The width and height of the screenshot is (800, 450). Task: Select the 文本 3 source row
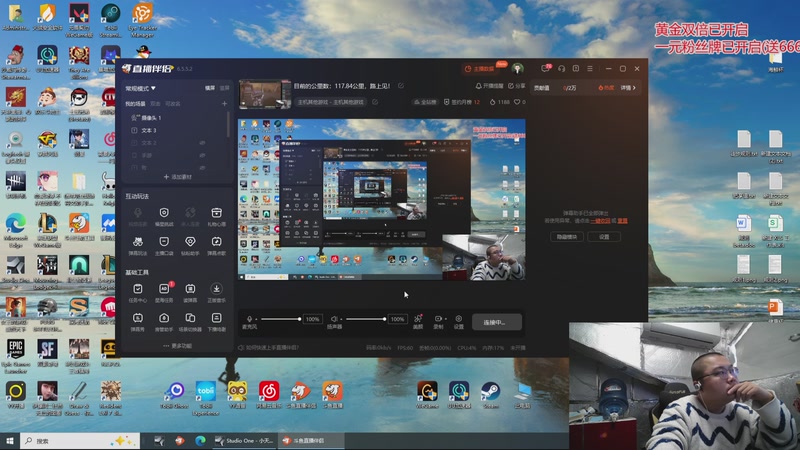pyautogui.click(x=176, y=130)
